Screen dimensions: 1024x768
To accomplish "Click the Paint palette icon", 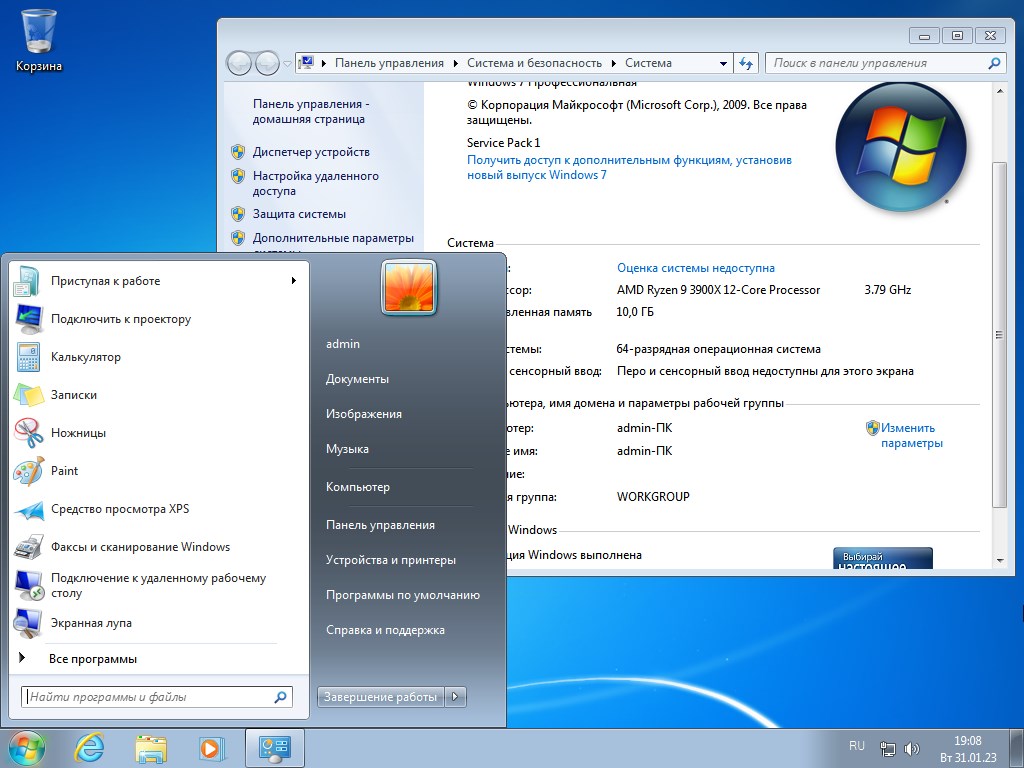I will pyautogui.click(x=28, y=471).
